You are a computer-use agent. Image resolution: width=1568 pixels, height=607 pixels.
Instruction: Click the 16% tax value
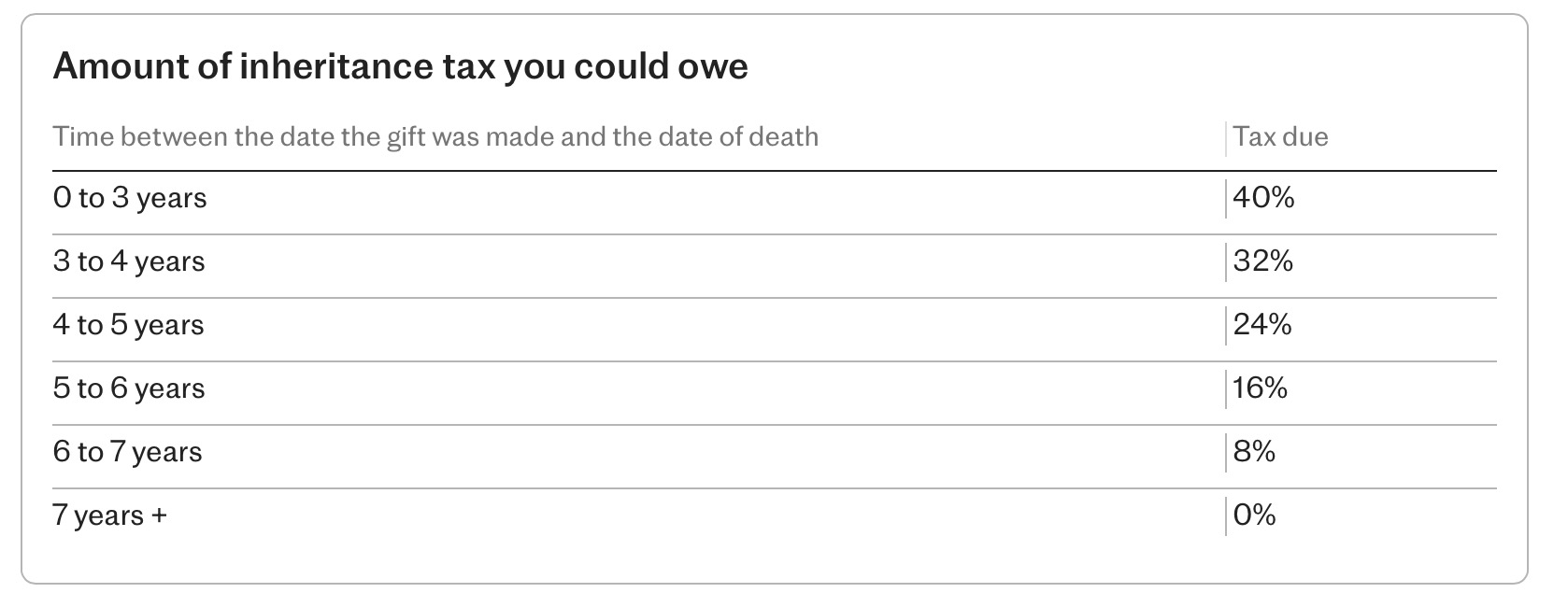coord(1260,388)
